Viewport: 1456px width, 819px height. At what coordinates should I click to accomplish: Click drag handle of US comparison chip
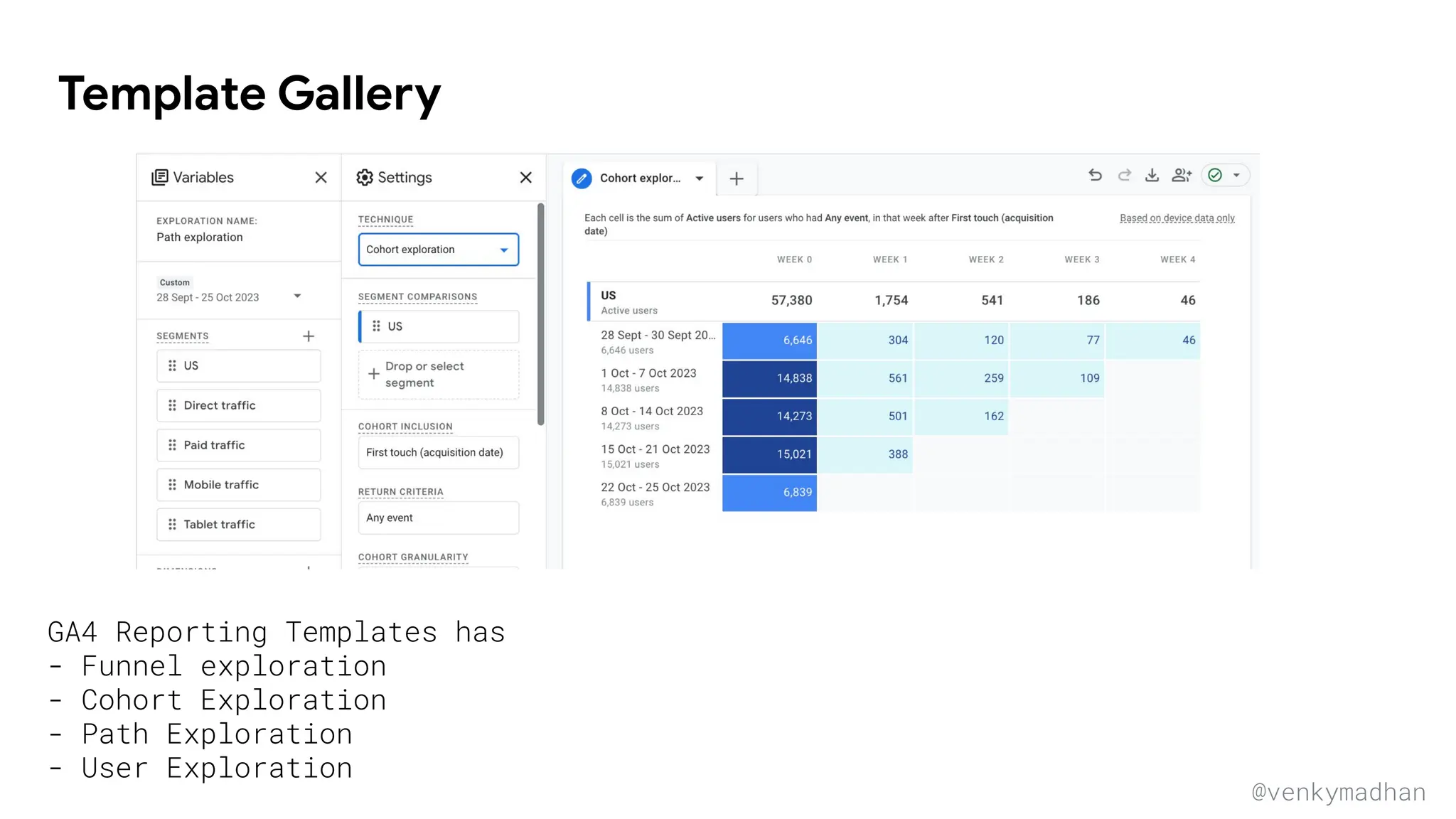coord(376,326)
